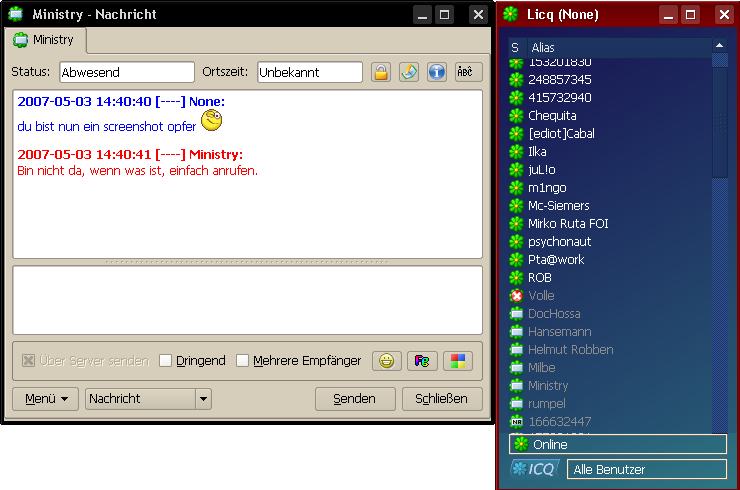The width and height of the screenshot is (740, 490).
Task: Toggle the Mehrere Empfänger checkbox
Action: coord(242,361)
